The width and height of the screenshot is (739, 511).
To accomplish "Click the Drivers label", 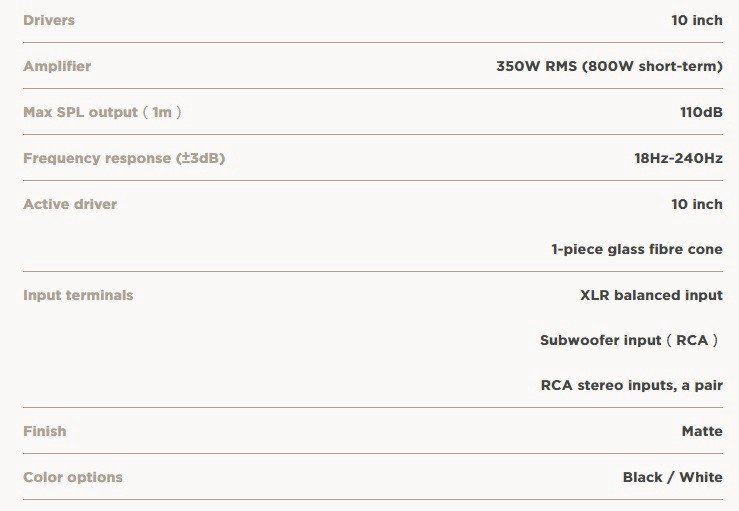I will pos(49,20).
